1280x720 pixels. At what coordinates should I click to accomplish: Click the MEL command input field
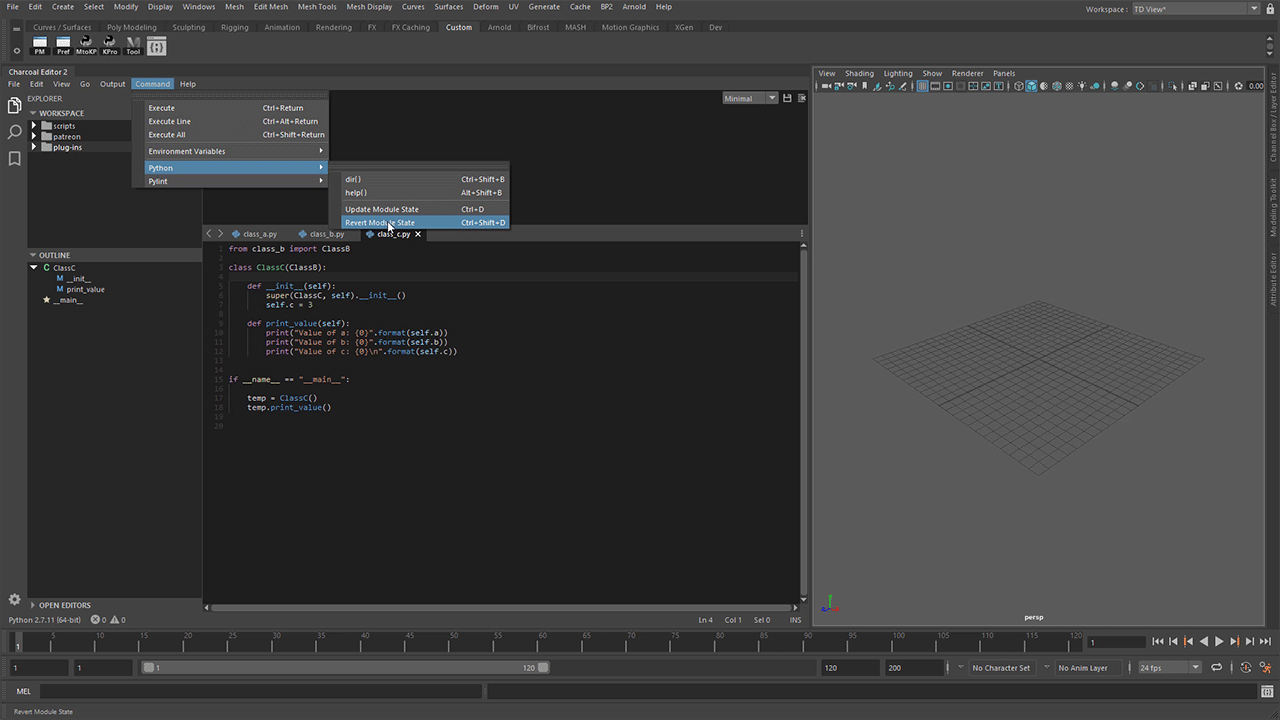[260, 691]
